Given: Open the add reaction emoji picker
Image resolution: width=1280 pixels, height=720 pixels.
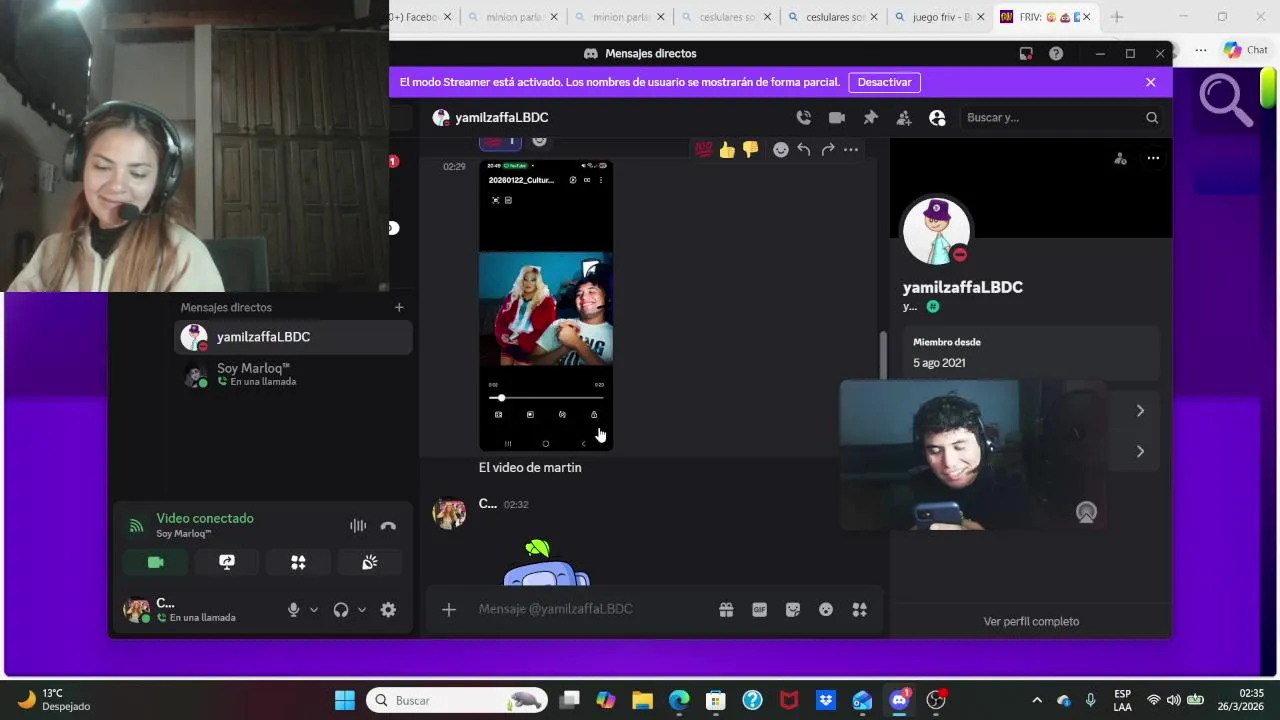Looking at the screenshot, I should point(781,149).
